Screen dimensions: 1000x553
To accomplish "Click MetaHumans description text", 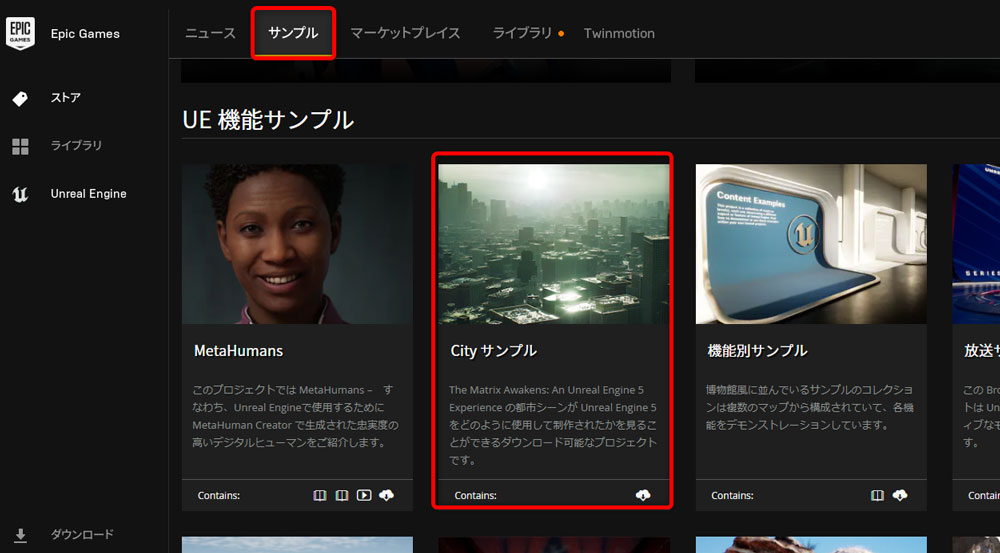I will [x=295, y=416].
